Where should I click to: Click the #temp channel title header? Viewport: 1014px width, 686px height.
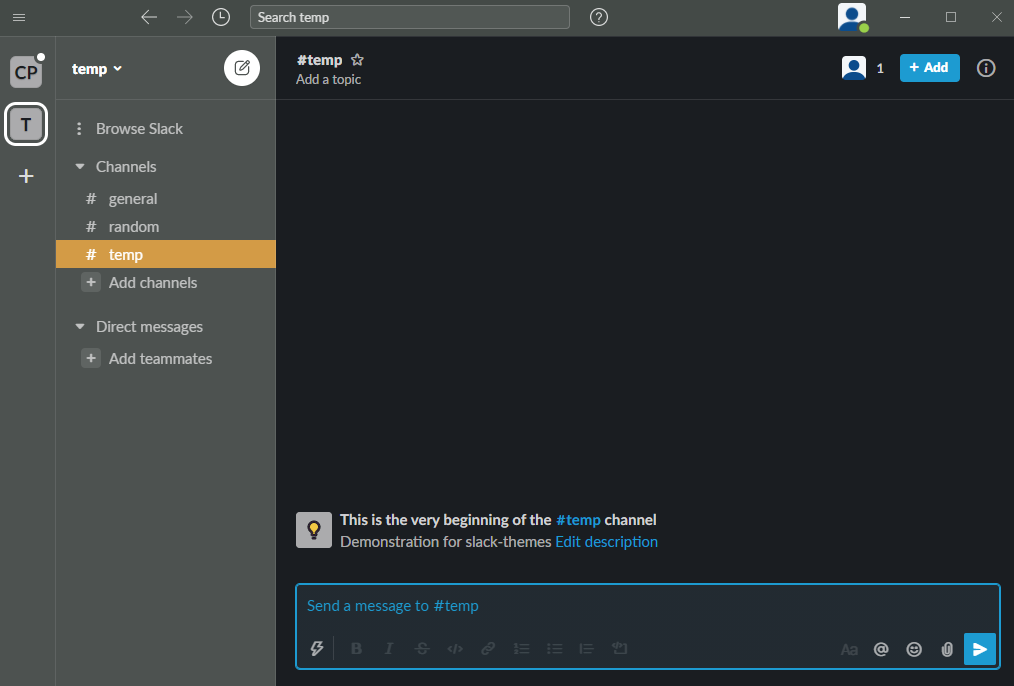(x=319, y=60)
